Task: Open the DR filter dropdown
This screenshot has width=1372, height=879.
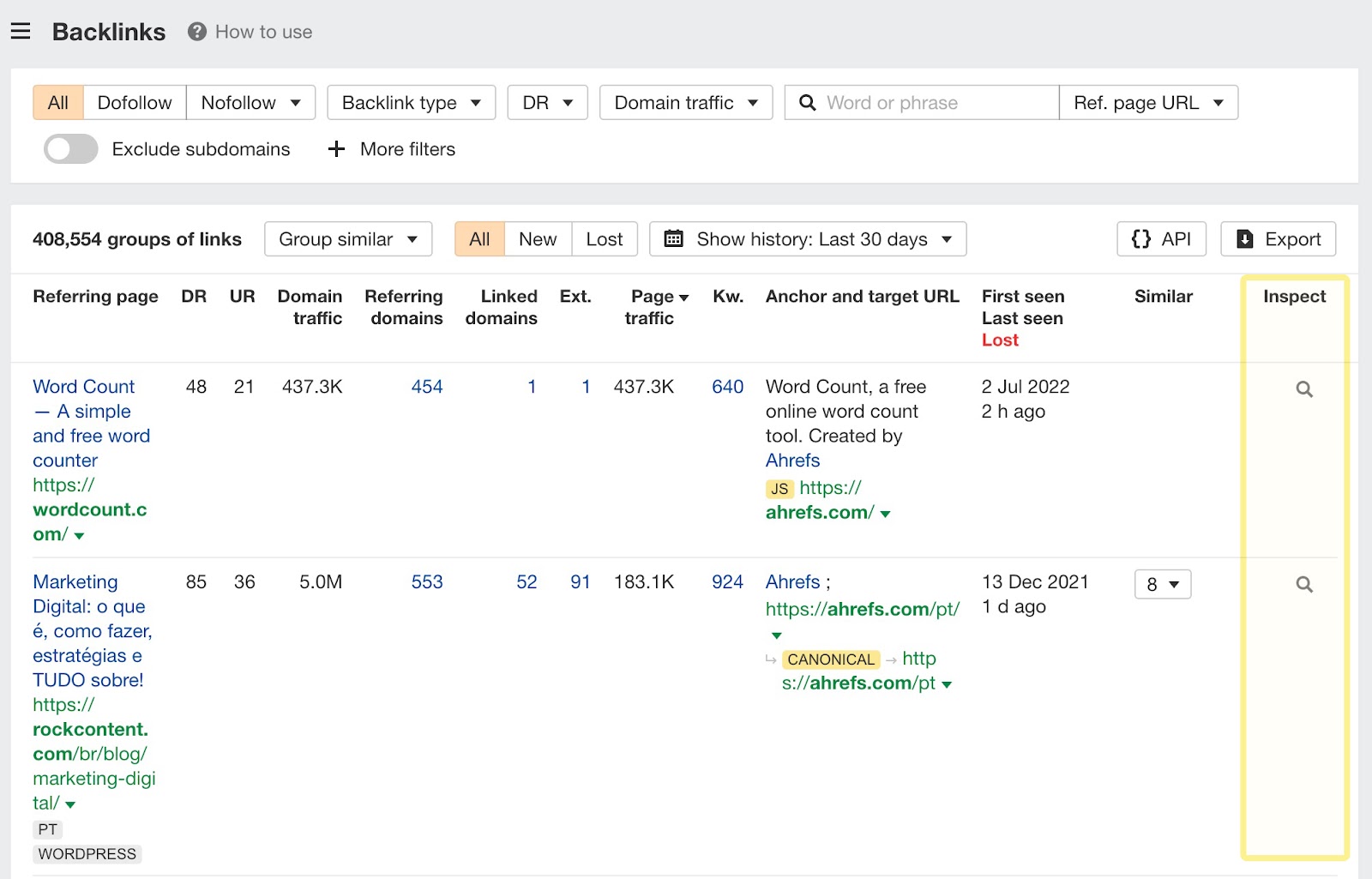Action: click(x=546, y=102)
